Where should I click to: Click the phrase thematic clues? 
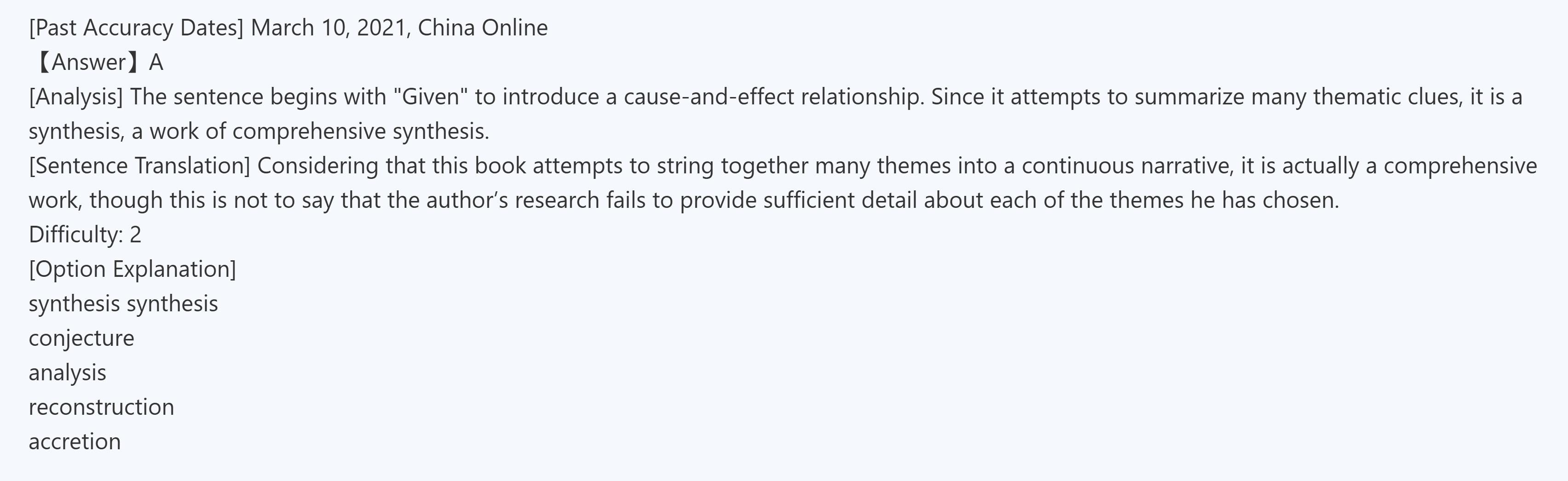click(1388, 97)
